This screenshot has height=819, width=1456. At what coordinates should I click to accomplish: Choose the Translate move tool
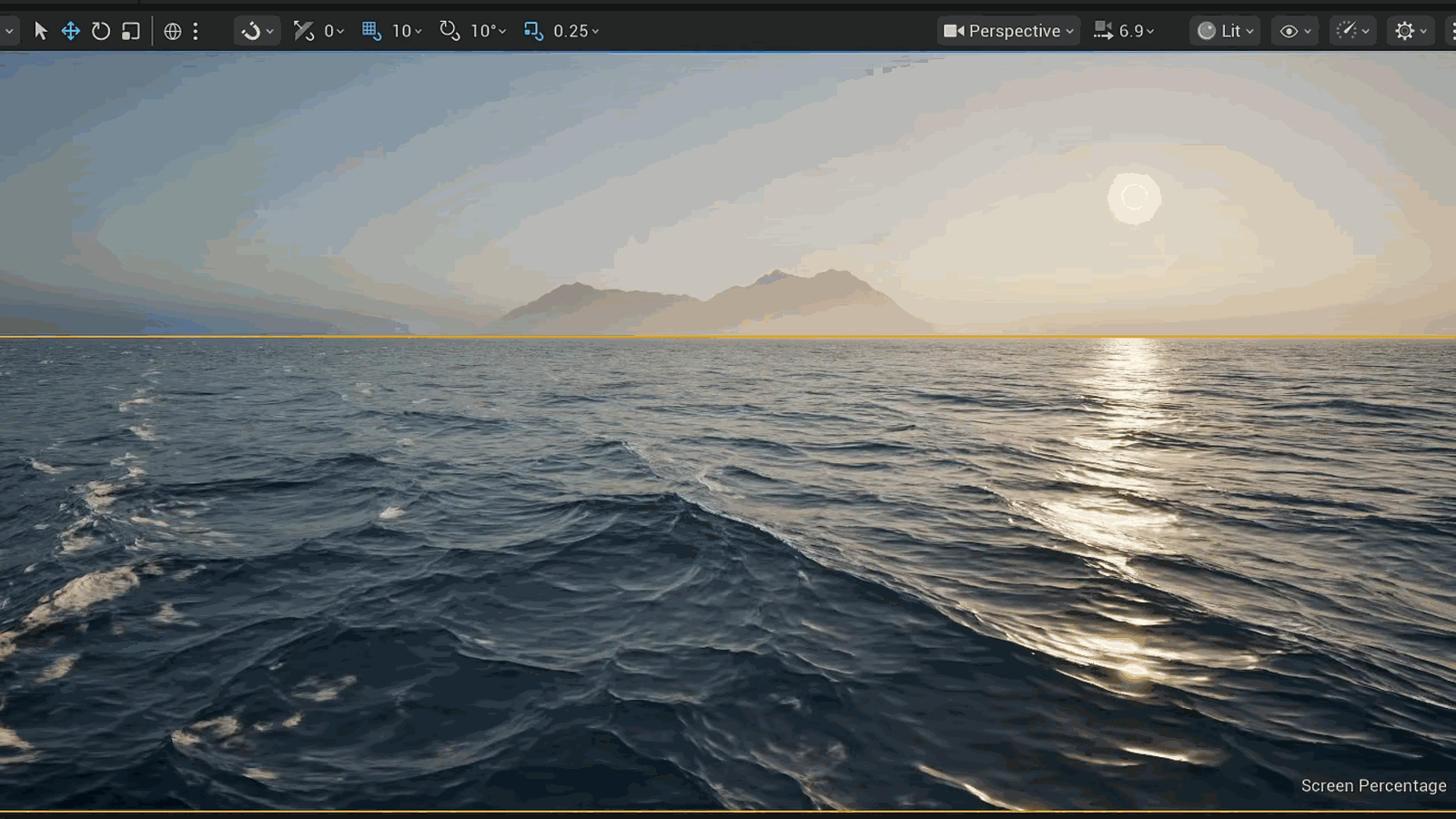70,31
